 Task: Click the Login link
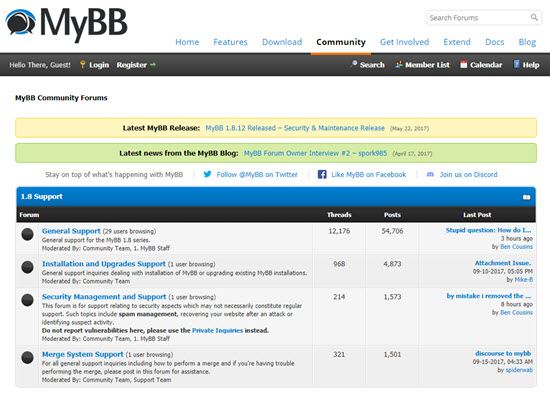click(99, 65)
